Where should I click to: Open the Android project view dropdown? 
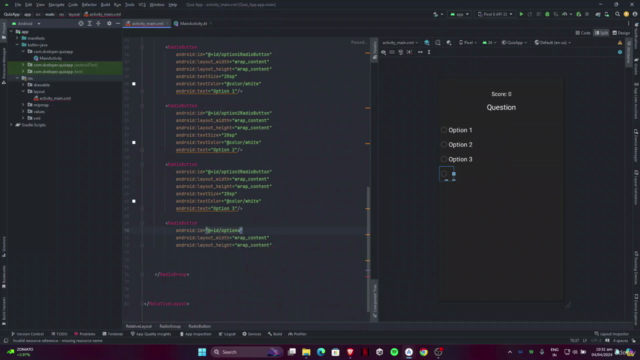(27, 24)
